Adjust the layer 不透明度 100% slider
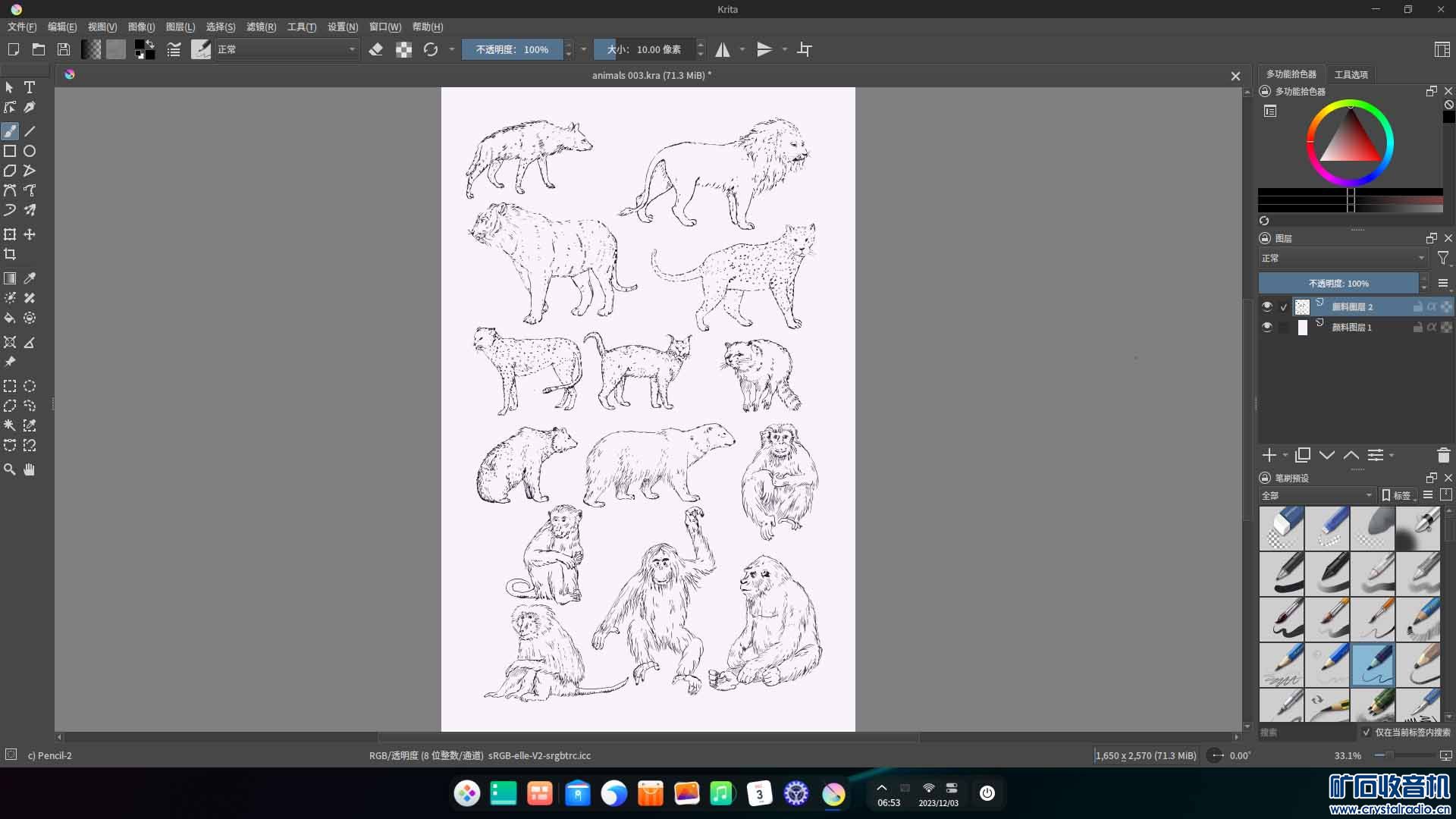The height and width of the screenshot is (819, 1456). [1338, 284]
